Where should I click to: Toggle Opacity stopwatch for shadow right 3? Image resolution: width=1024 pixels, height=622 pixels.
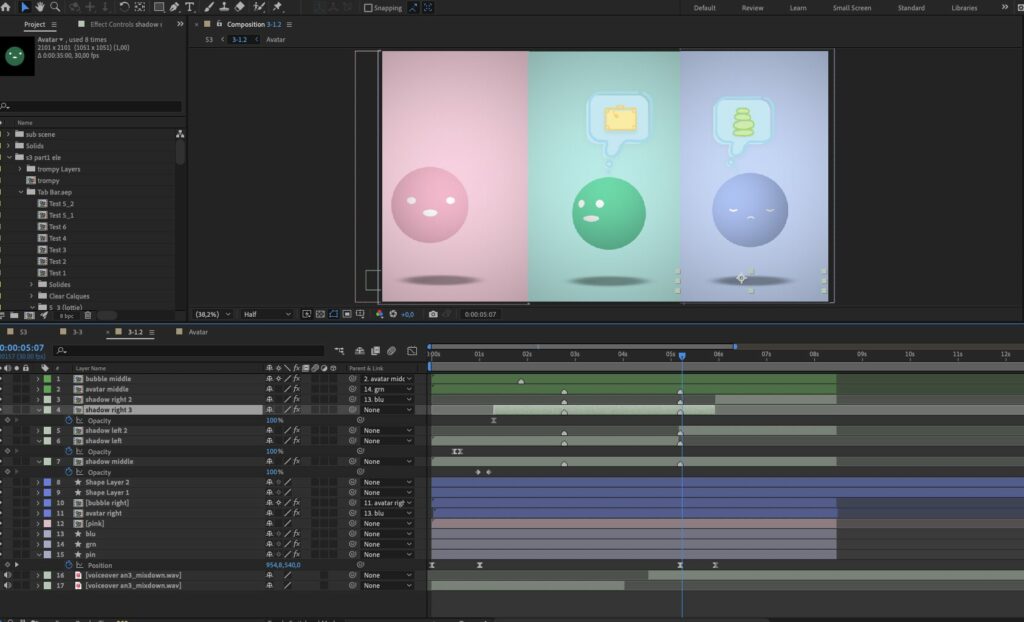pos(69,420)
